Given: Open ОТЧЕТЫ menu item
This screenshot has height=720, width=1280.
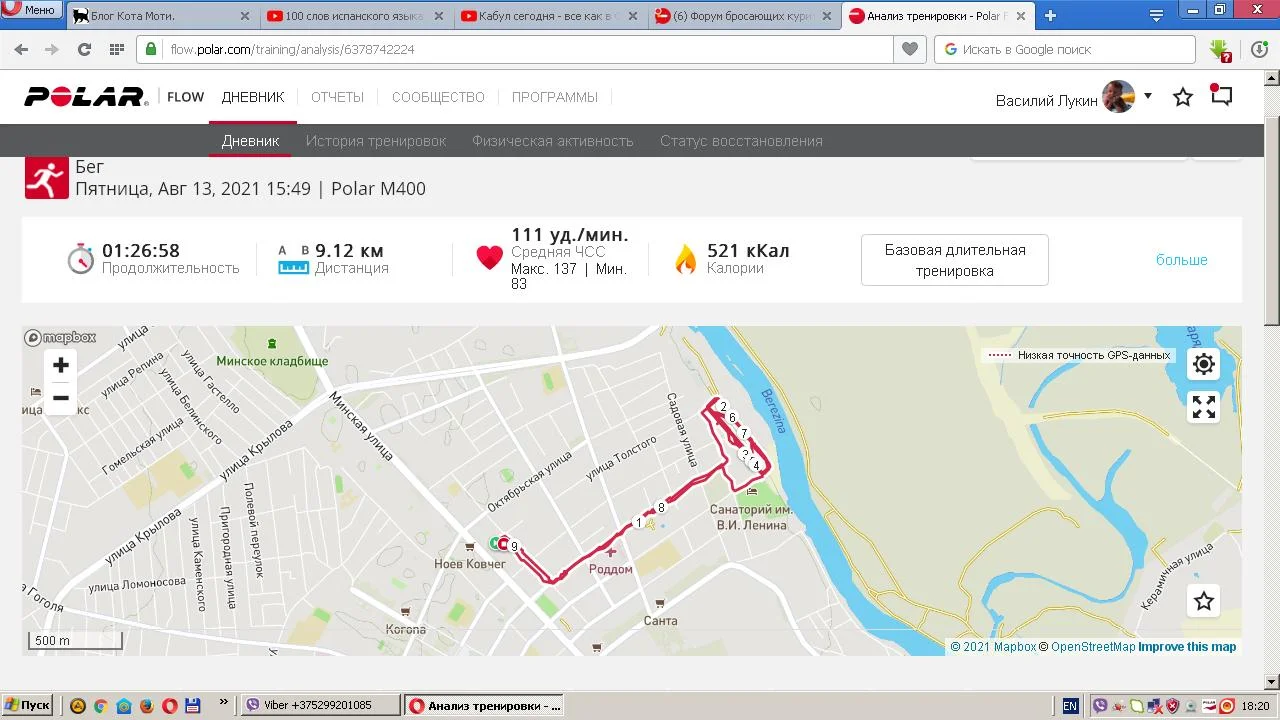Looking at the screenshot, I should 337,97.
